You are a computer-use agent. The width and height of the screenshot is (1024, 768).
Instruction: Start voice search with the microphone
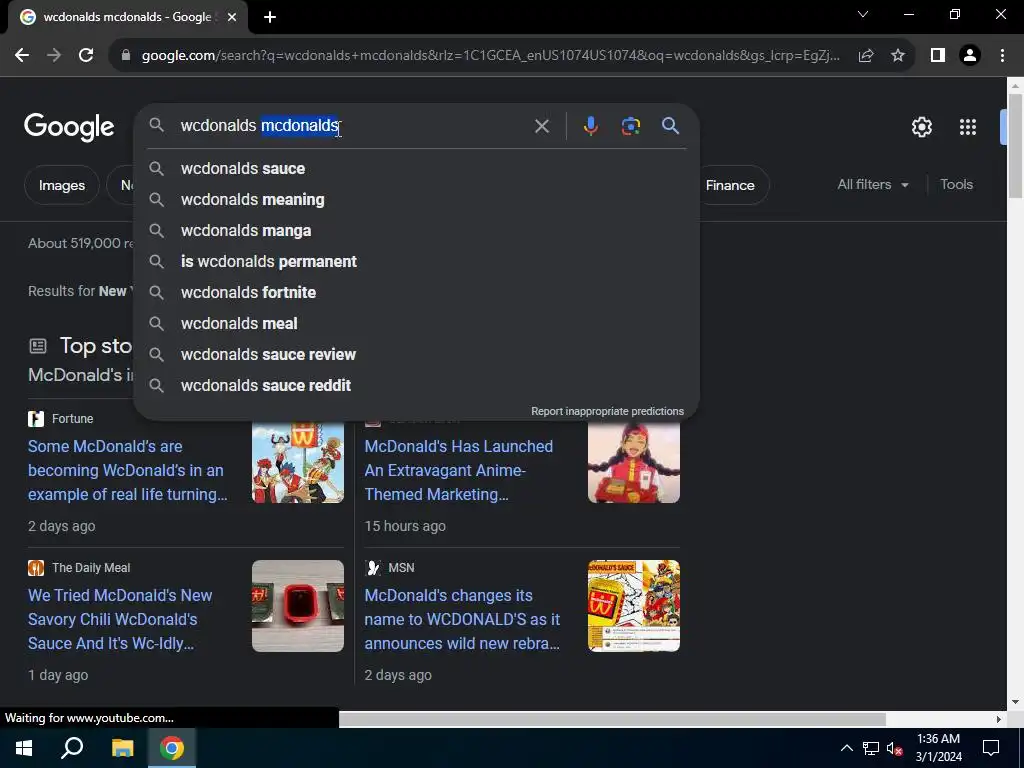coord(590,126)
